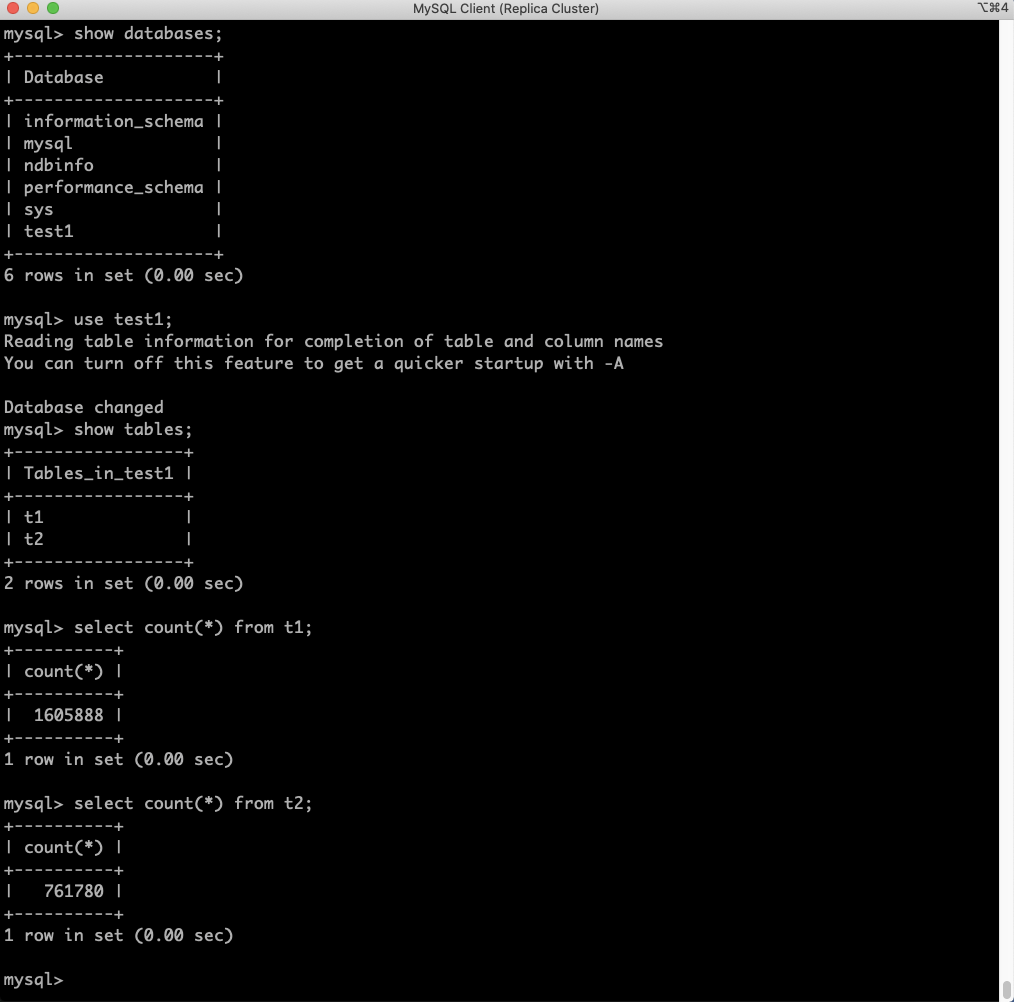Select the 'performance_schema' database row
Image resolution: width=1014 pixels, height=1002 pixels.
coord(114,188)
